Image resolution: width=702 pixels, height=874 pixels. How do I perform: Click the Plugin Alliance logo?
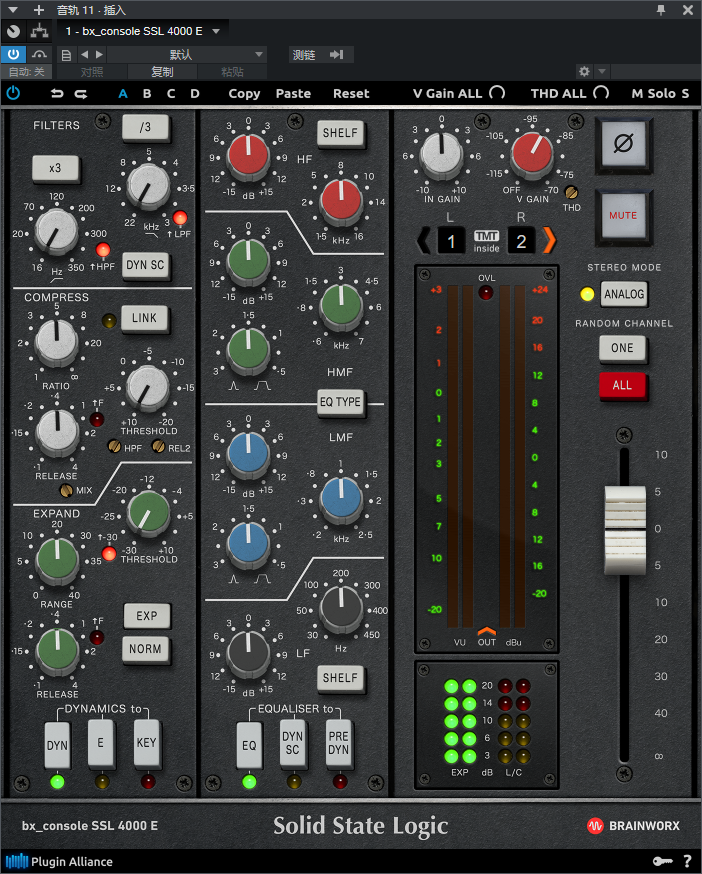(59, 862)
